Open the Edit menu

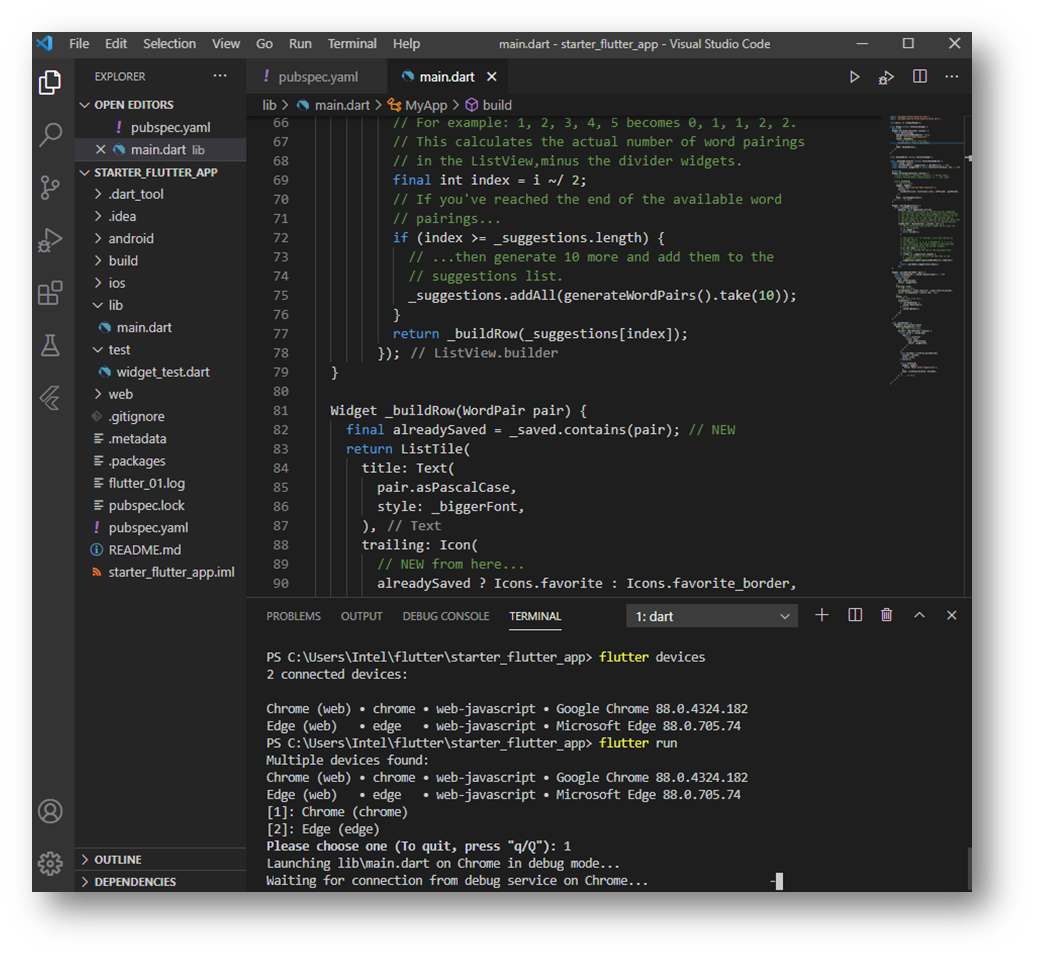(x=116, y=44)
